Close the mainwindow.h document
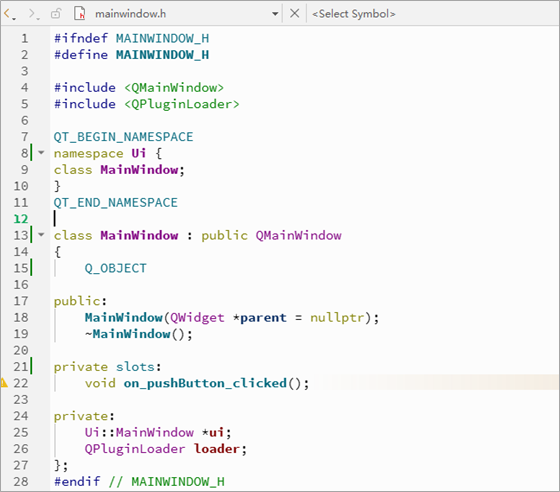This screenshot has height=492, width=560. [x=294, y=14]
